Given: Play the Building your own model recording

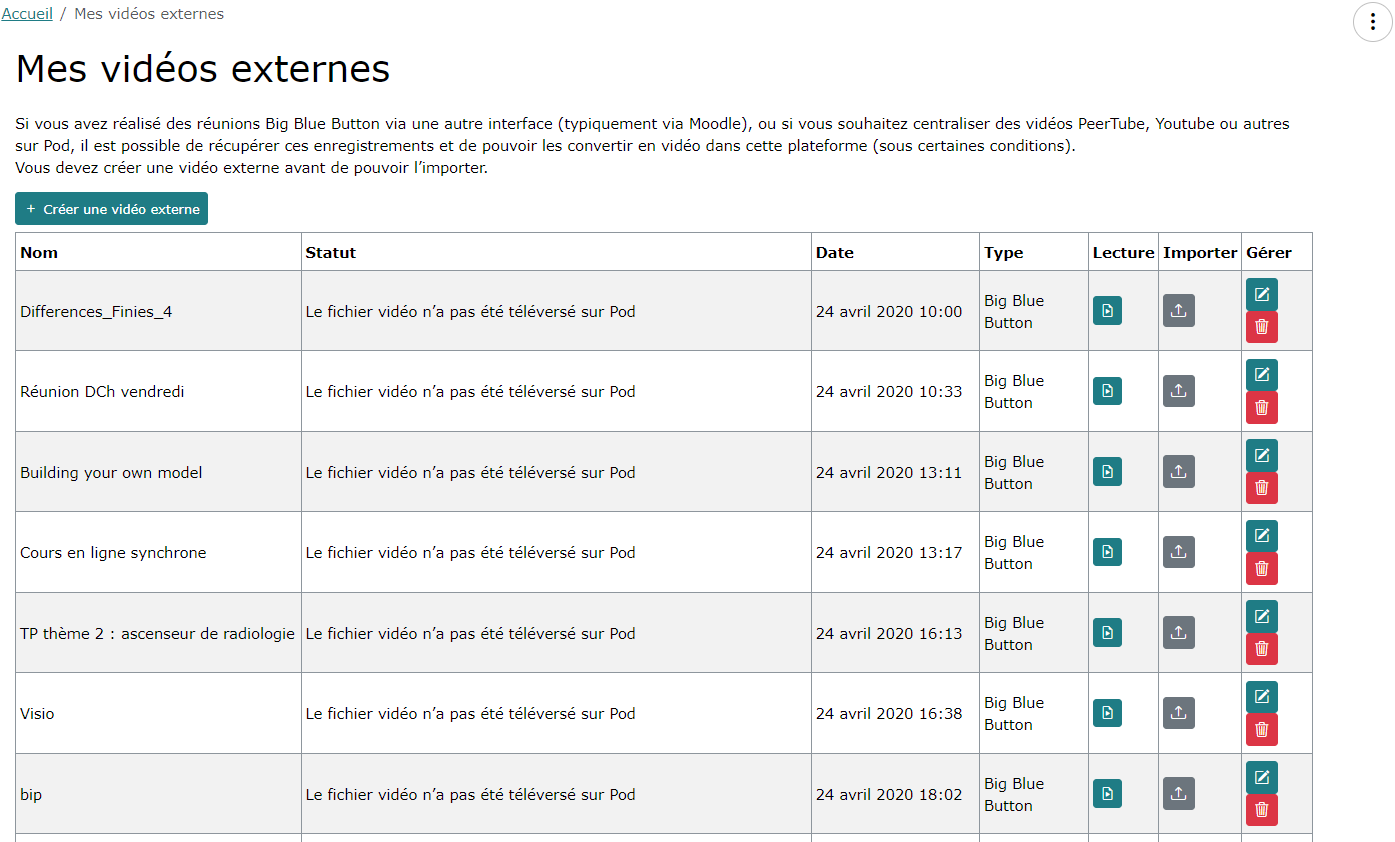Looking at the screenshot, I should (x=1107, y=472).
